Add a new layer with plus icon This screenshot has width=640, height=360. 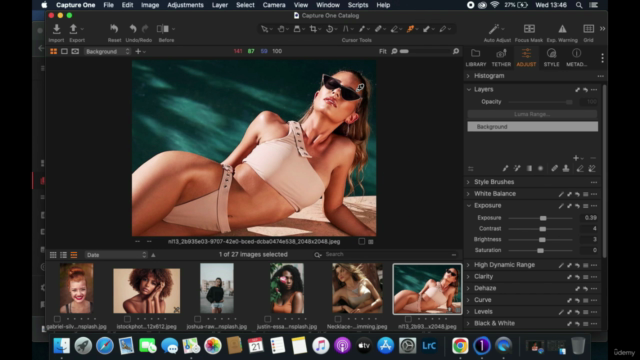click(576, 158)
